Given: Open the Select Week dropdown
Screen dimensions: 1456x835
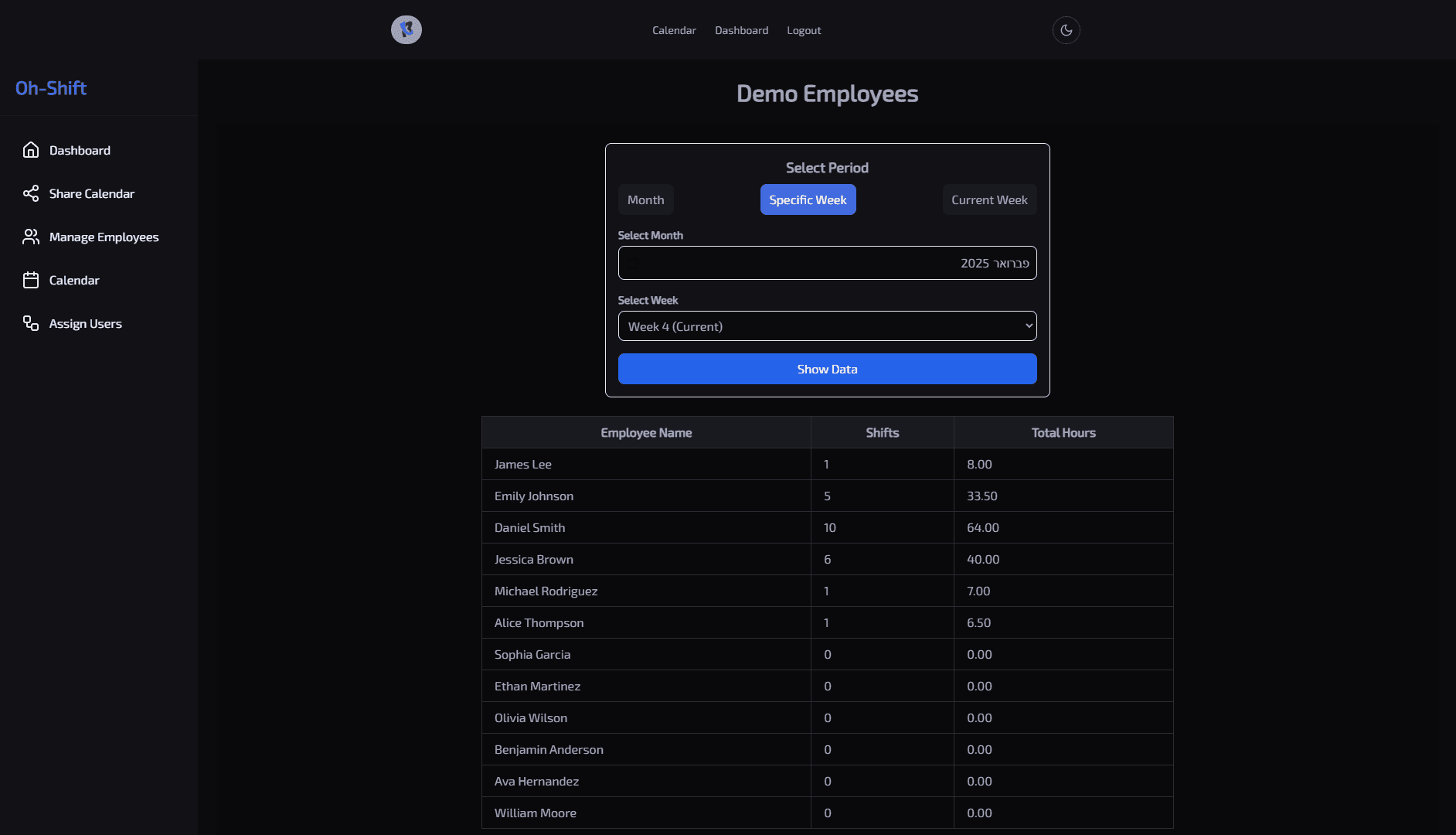Looking at the screenshot, I should coord(827,326).
